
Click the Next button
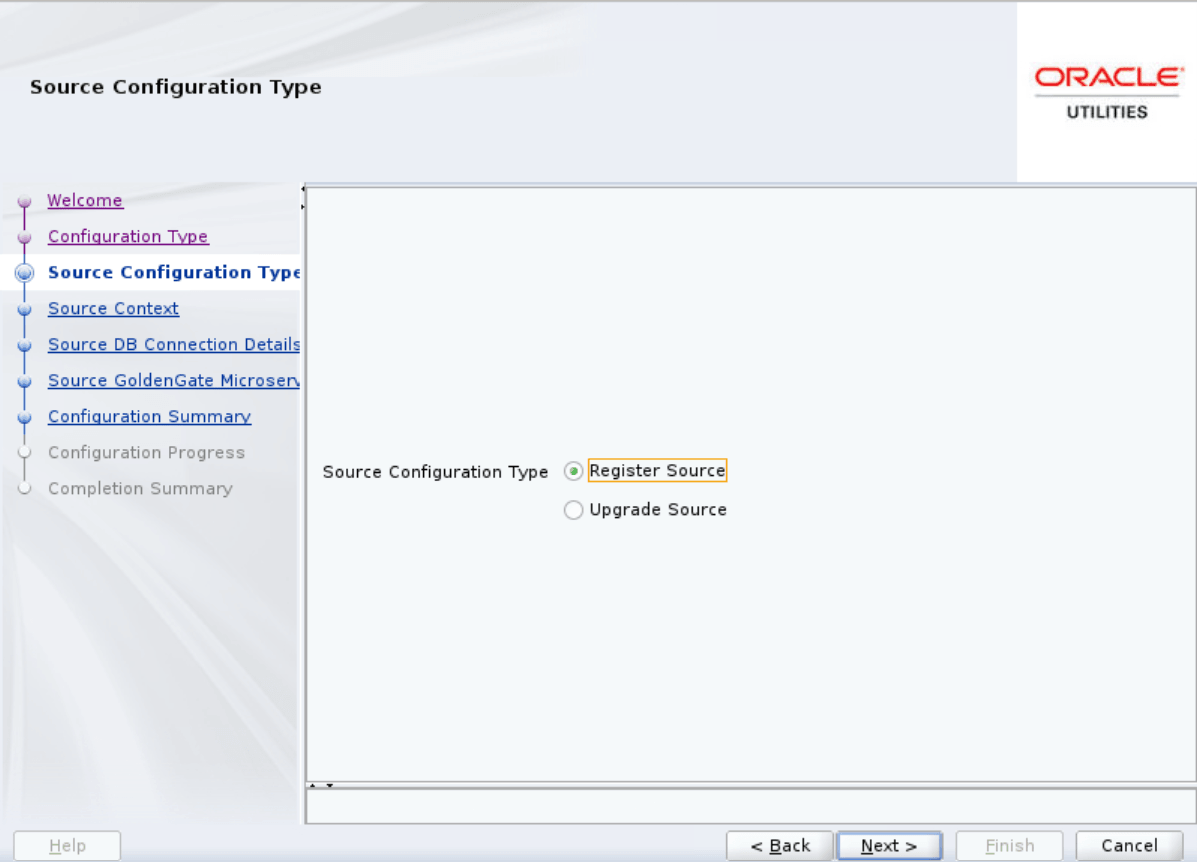888,845
